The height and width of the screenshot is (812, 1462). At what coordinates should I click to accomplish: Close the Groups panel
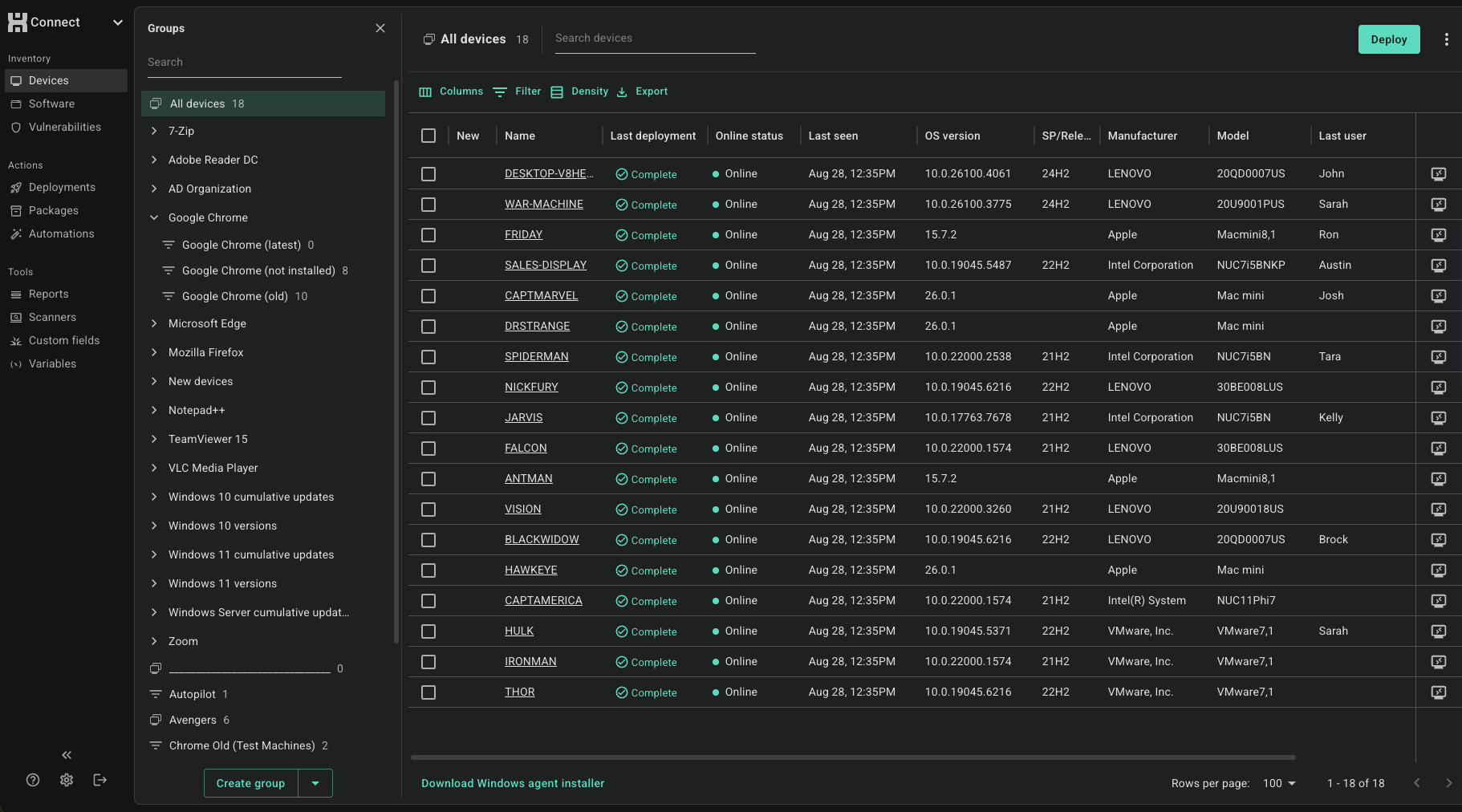pos(380,28)
